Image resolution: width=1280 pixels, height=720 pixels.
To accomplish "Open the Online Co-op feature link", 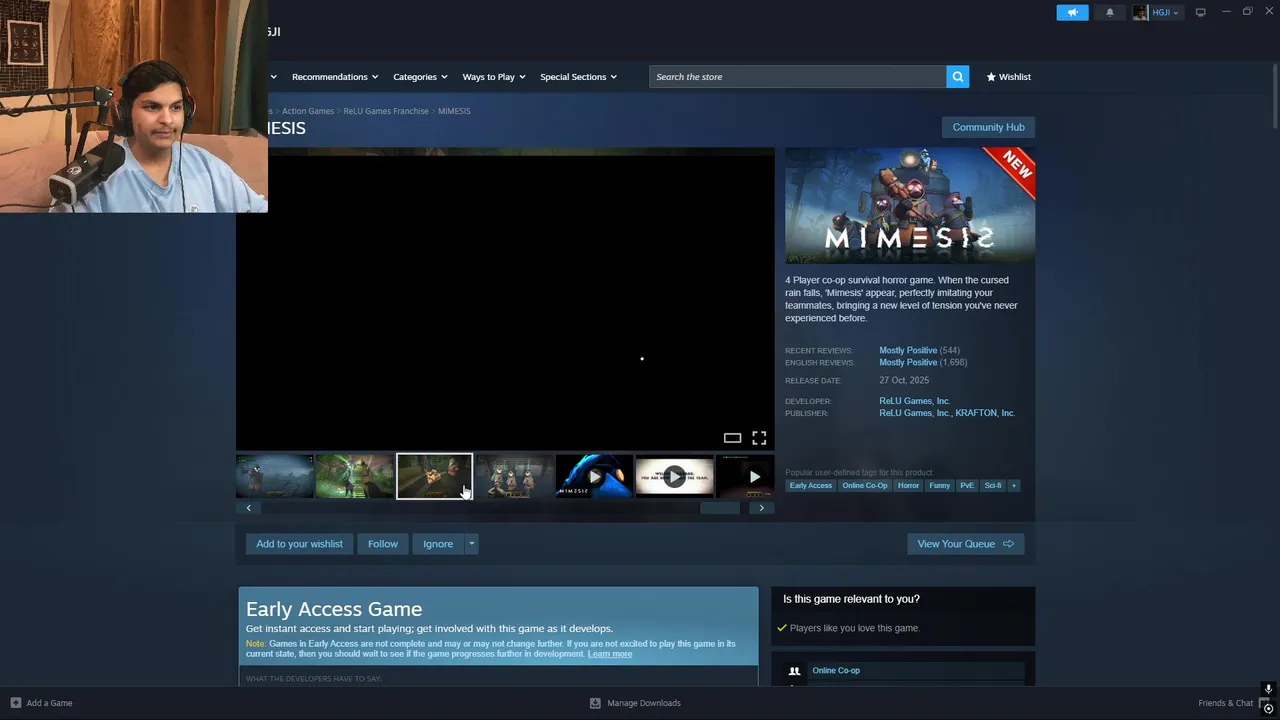I will click(836, 671).
